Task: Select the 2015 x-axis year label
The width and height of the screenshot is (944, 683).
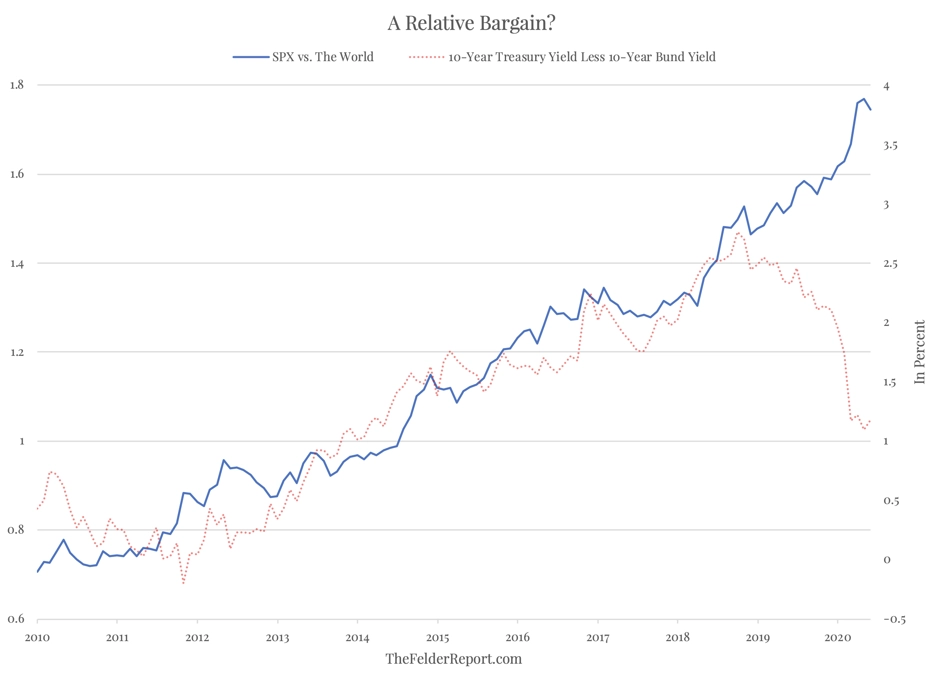Action: pos(437,637)
